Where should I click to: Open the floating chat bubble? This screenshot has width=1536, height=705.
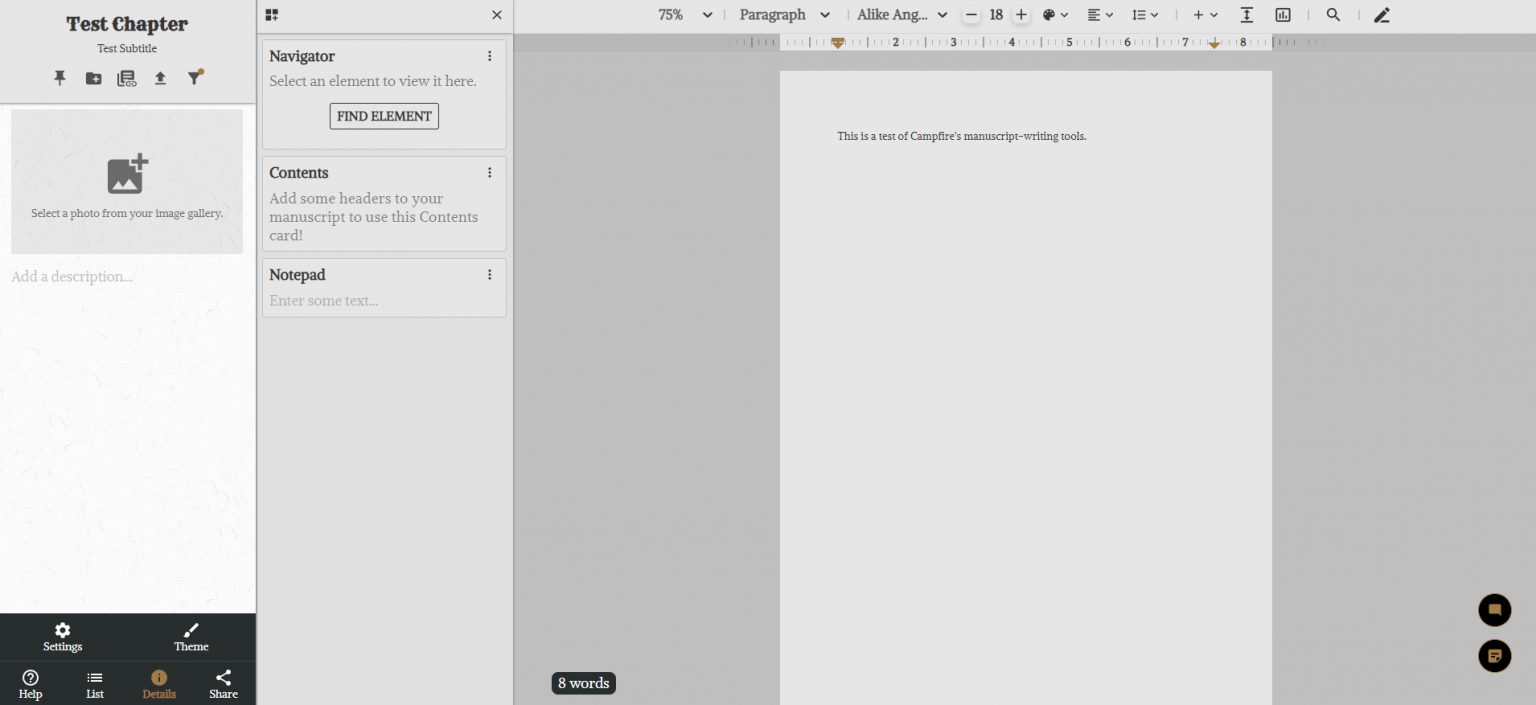(x=1494, y=610)
